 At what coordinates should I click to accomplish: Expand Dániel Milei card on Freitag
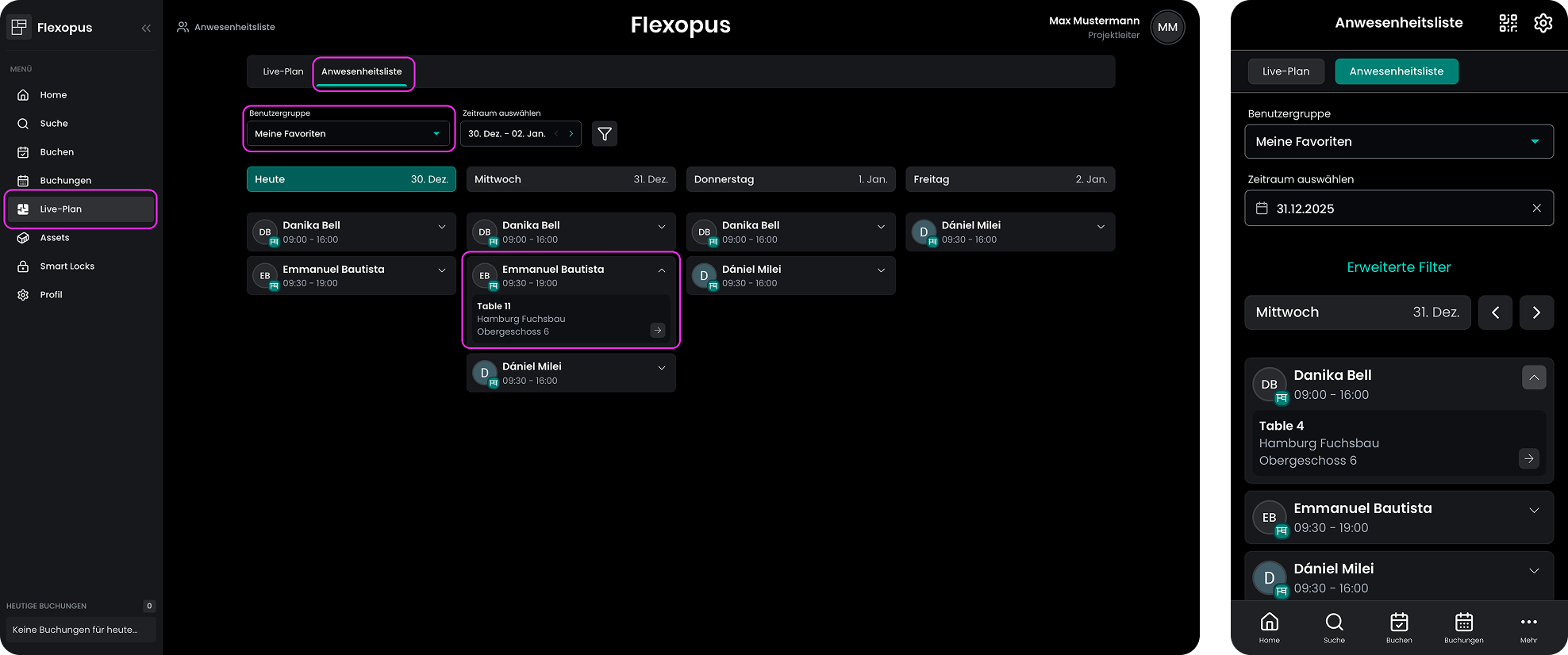pos(1101,227)
